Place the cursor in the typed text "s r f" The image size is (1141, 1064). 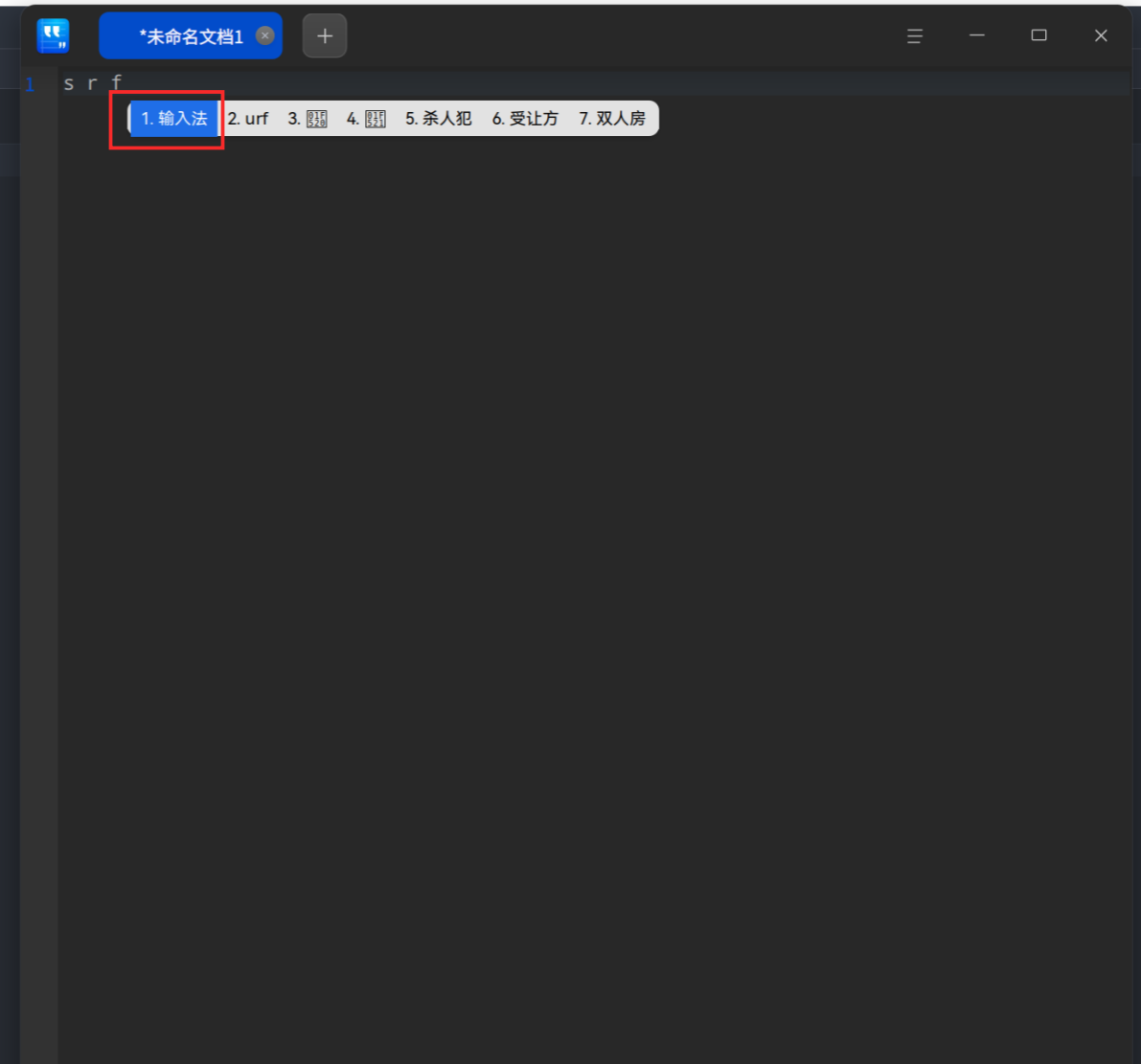[x=92, y=83]
